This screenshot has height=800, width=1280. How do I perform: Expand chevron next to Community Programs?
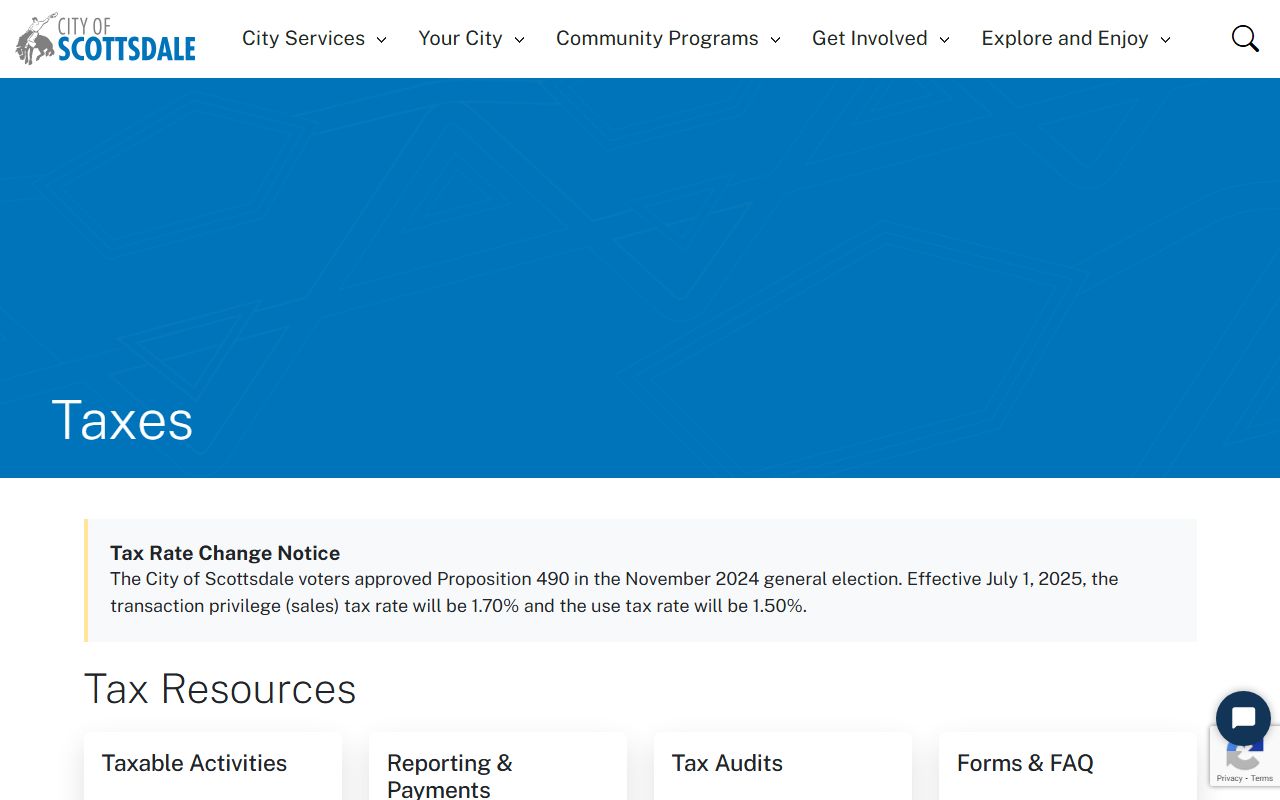[775, 40]
